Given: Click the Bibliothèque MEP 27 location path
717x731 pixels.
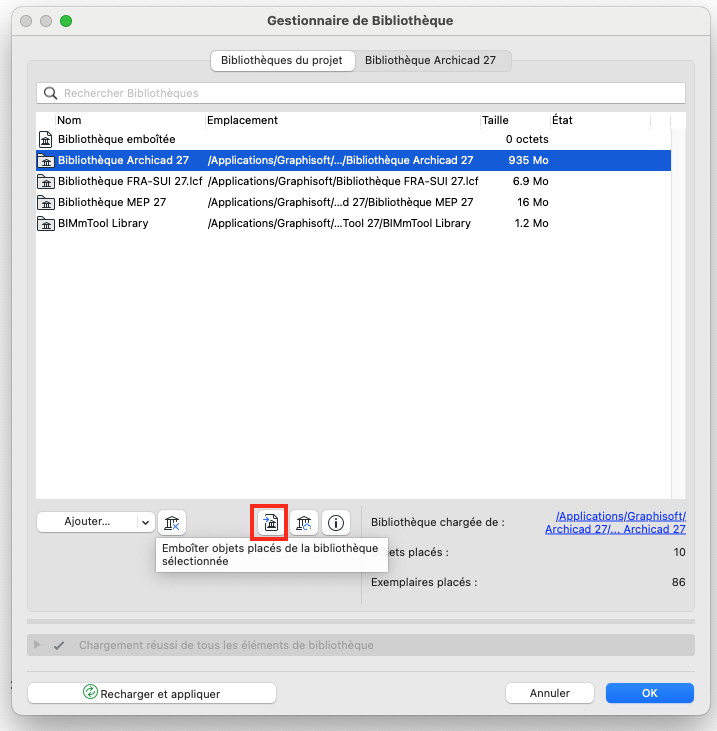Looking at the screenshot, I should click(340, 202).
